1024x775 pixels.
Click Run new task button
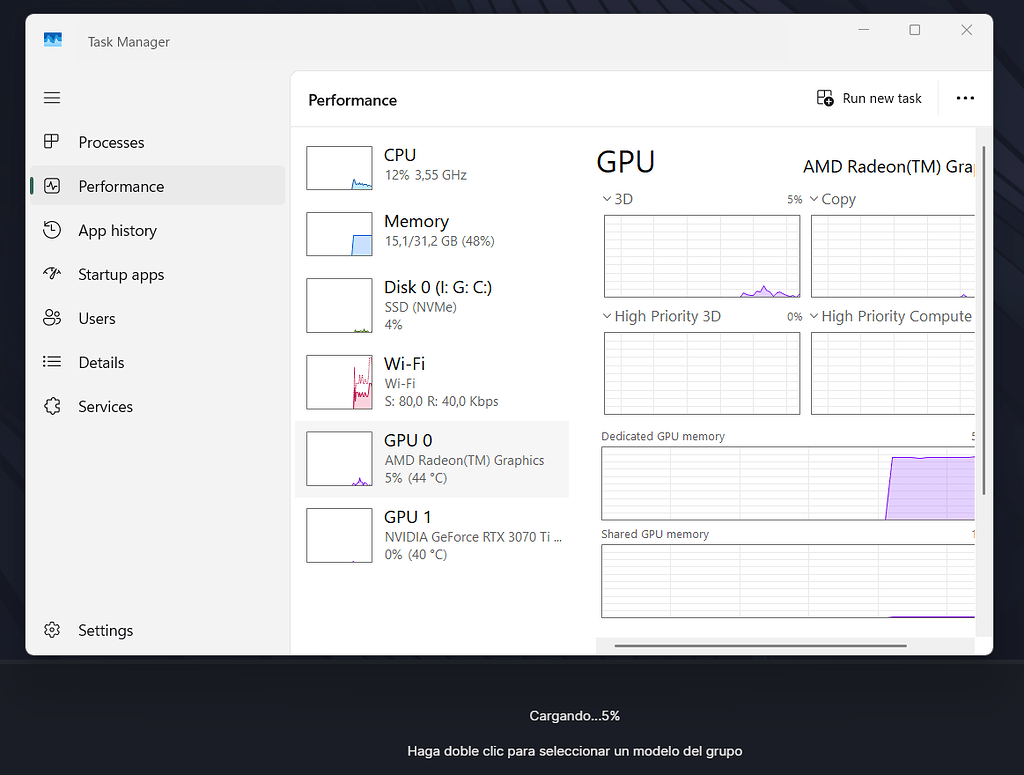pyautogui.click(x=869, y=98)
